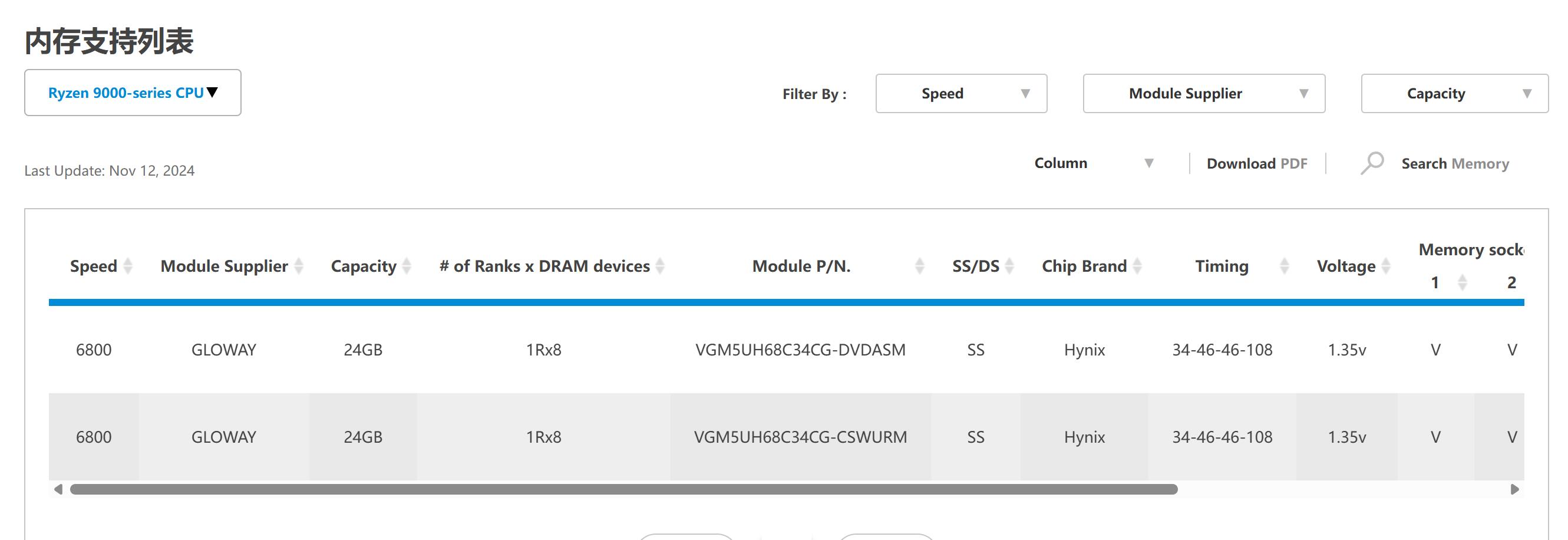Open the Module Supplier filter dropdown

(x=1203, y=94)
